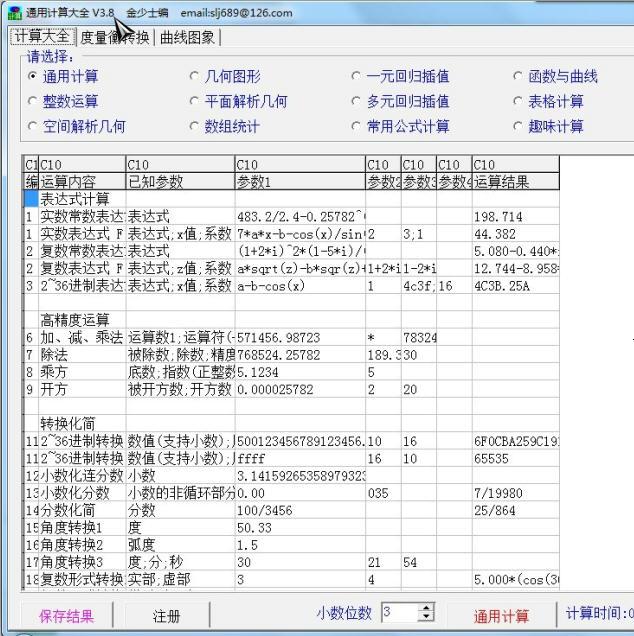Click the 运算结果 column header
634x636 pixels.
point(516,181)
